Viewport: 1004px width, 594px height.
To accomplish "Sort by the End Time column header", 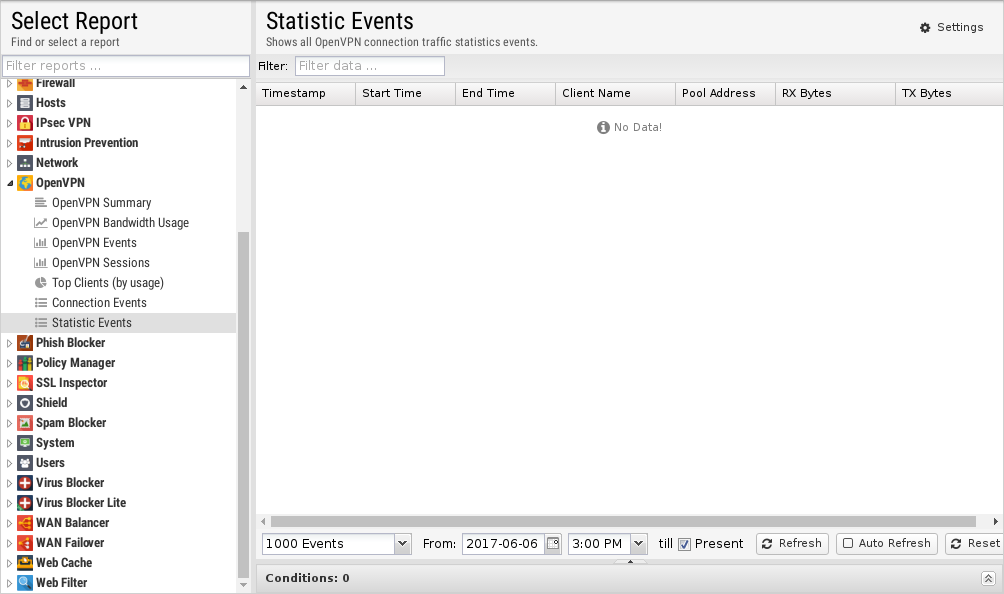I will click(x=505, y=93).
